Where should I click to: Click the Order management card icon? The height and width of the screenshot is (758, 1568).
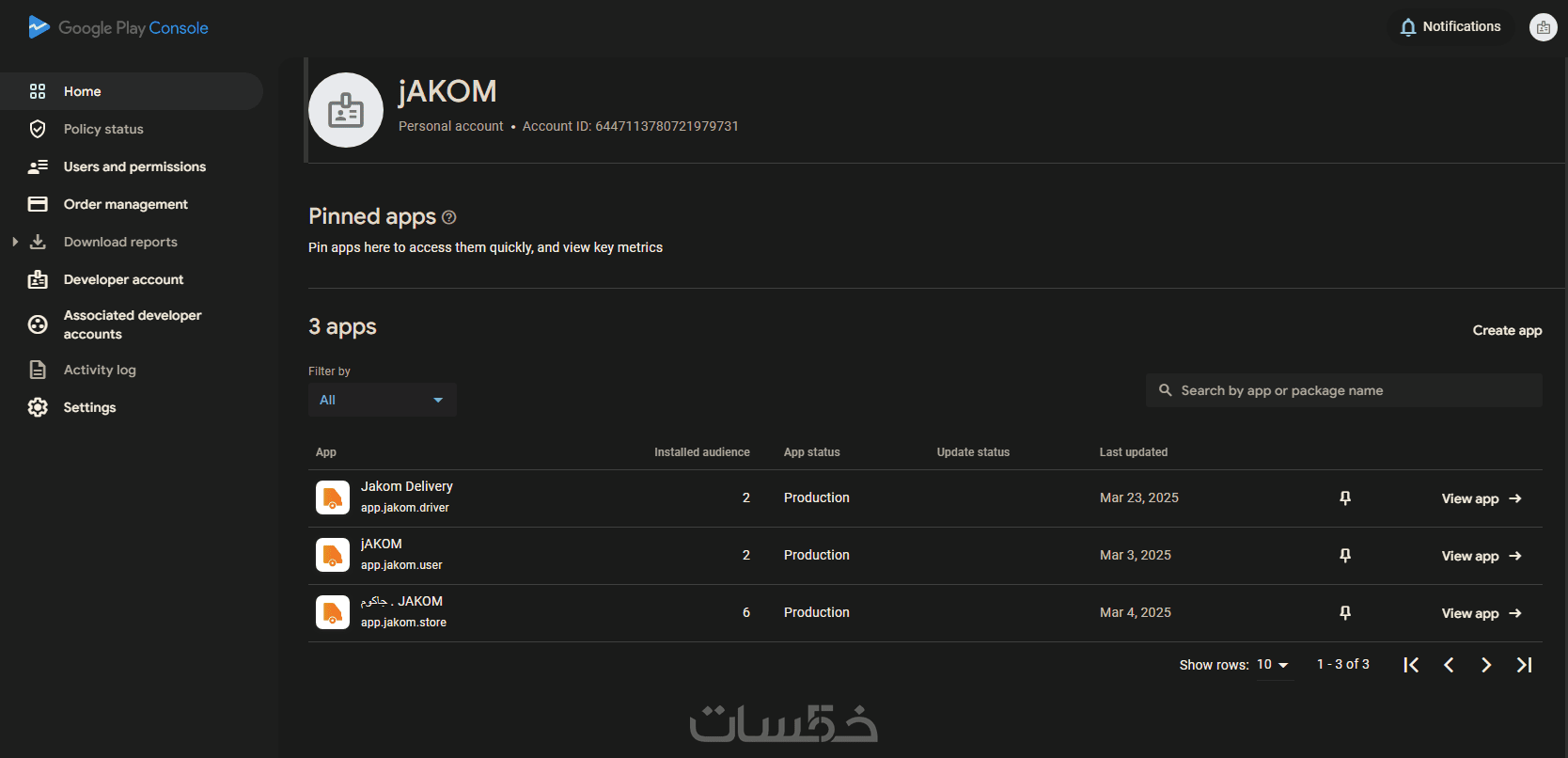(38, 204)
